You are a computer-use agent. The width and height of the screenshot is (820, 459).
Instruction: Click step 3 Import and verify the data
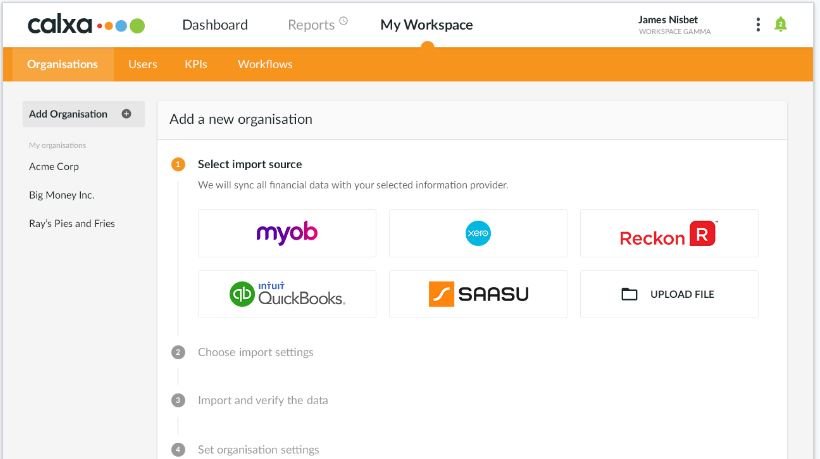coord(263,400)
